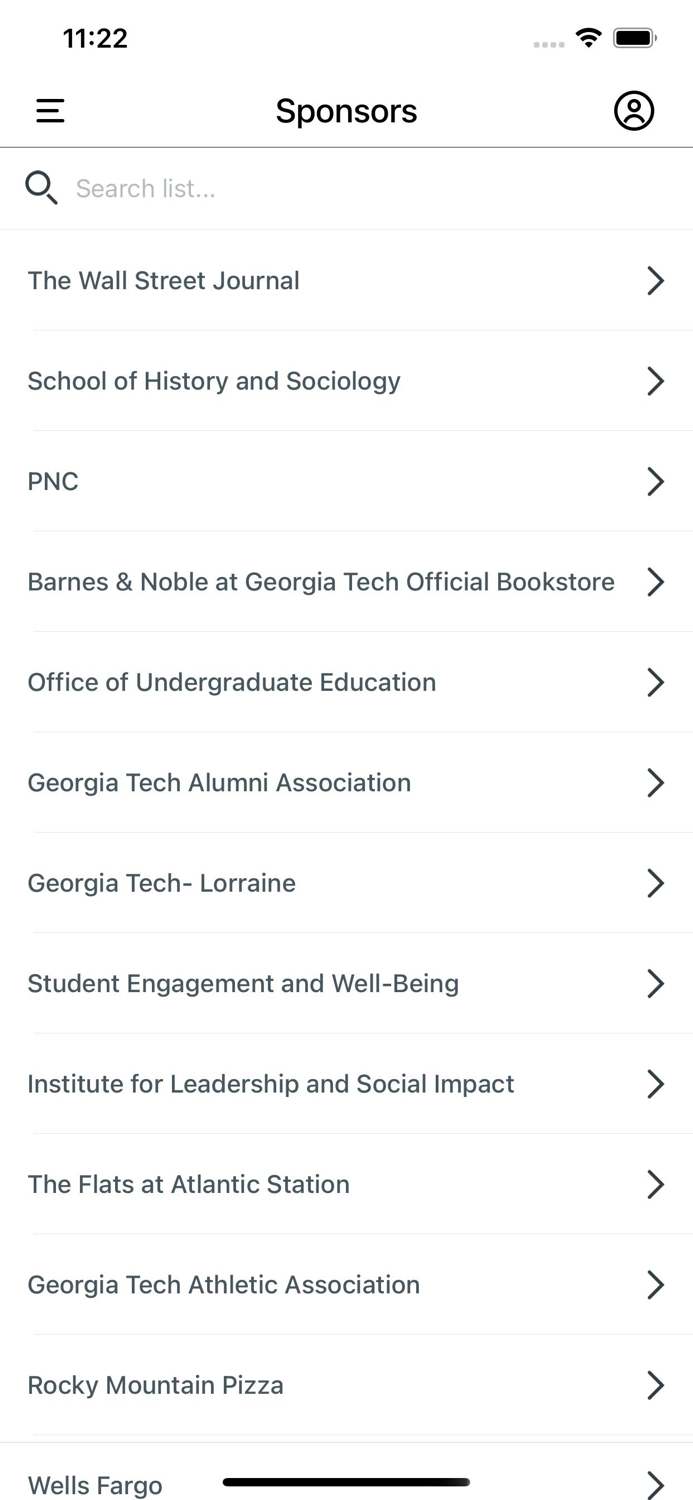This screenshot has height=1500, width=693.
Task: Tap the Wi-Fi status icon
Action: point(589,37)
